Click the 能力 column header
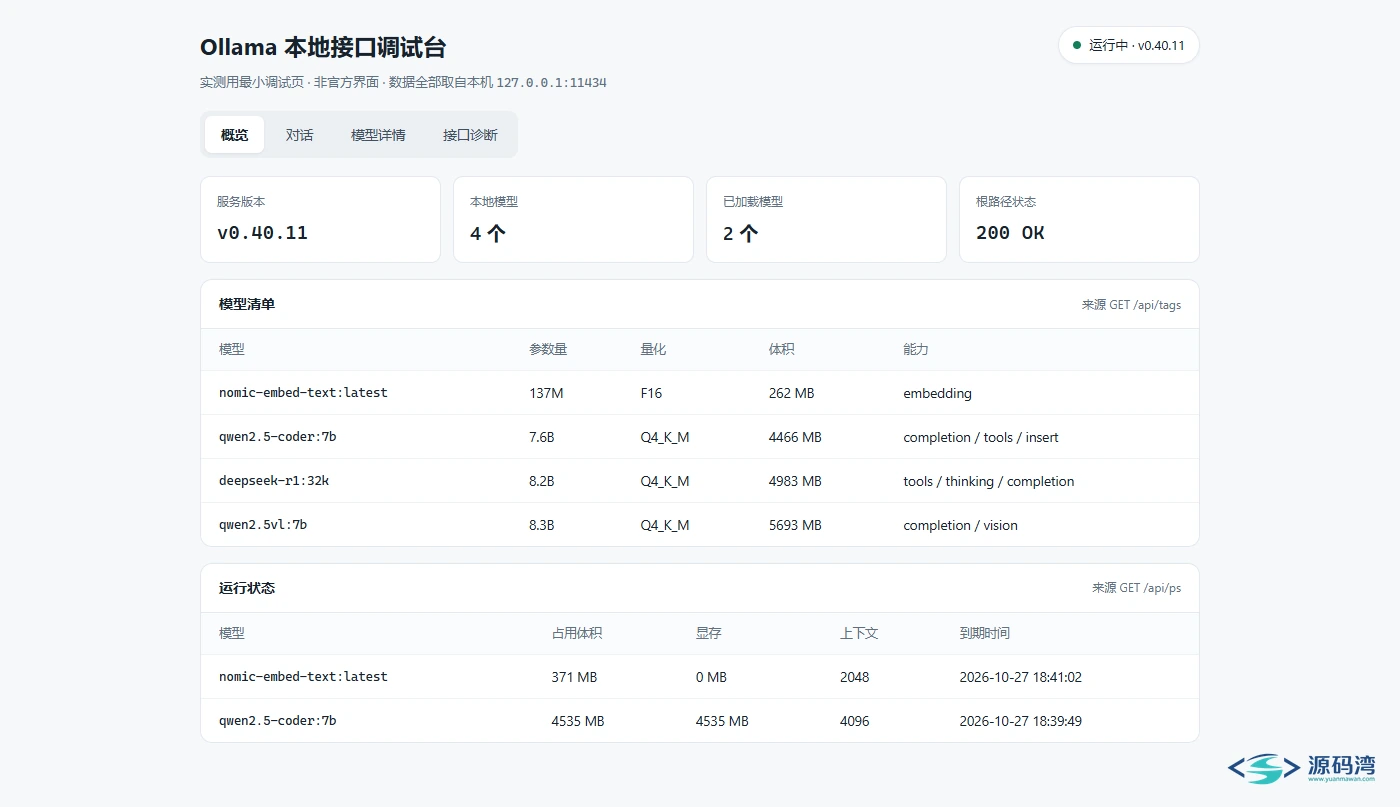This screenshot has height=807, width=1400. [x=916, y=350]
